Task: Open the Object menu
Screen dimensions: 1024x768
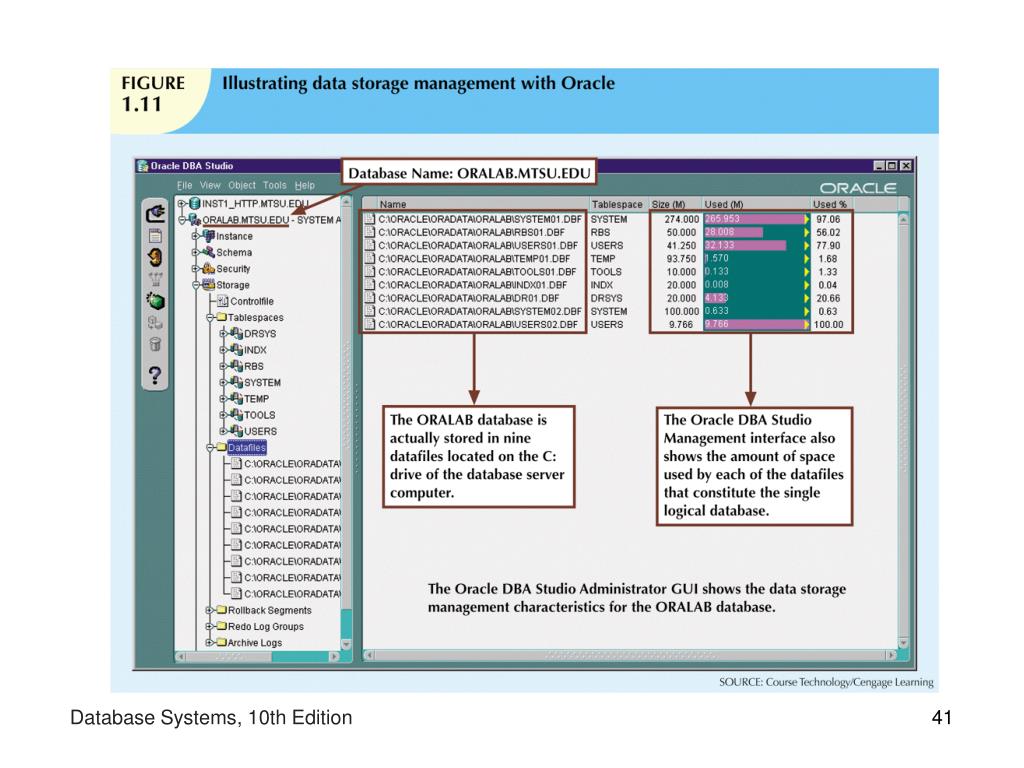Action: (x=242, y=185)
